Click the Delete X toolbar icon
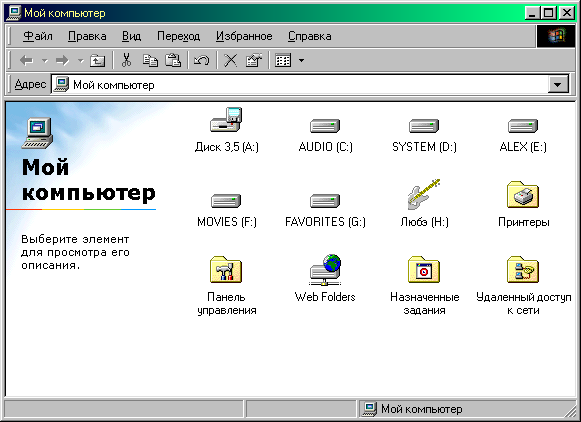 pos(230,60)
